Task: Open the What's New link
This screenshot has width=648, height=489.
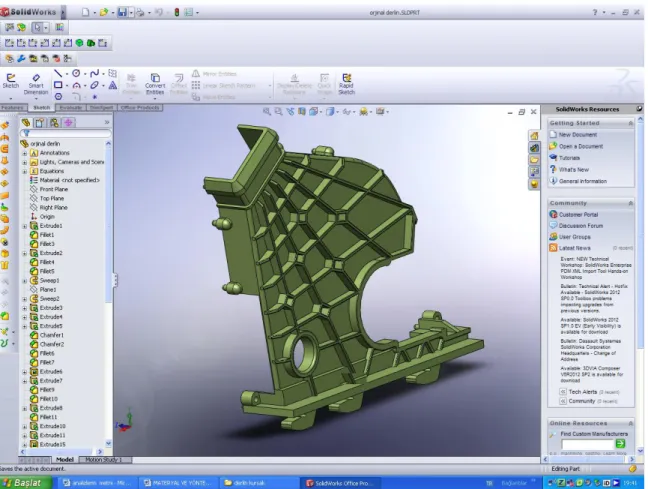Action: tap(574, 169)
